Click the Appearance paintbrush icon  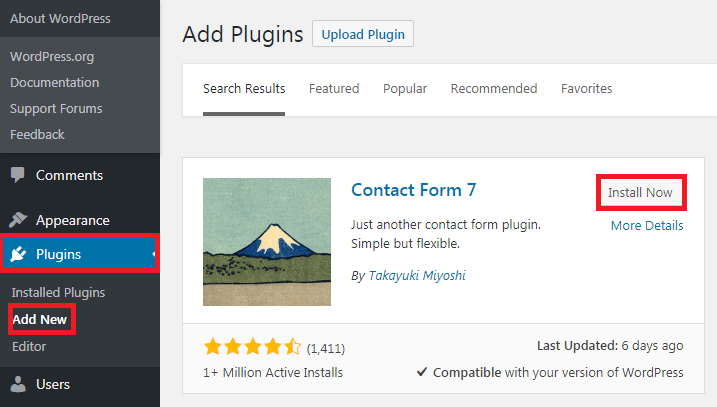(18, 220)
